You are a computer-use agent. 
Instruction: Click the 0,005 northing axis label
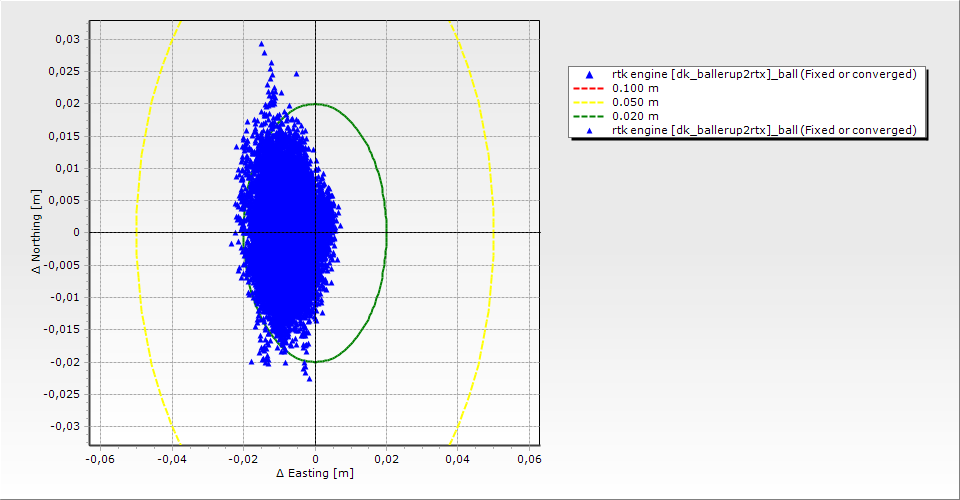[x=64, y=201]
